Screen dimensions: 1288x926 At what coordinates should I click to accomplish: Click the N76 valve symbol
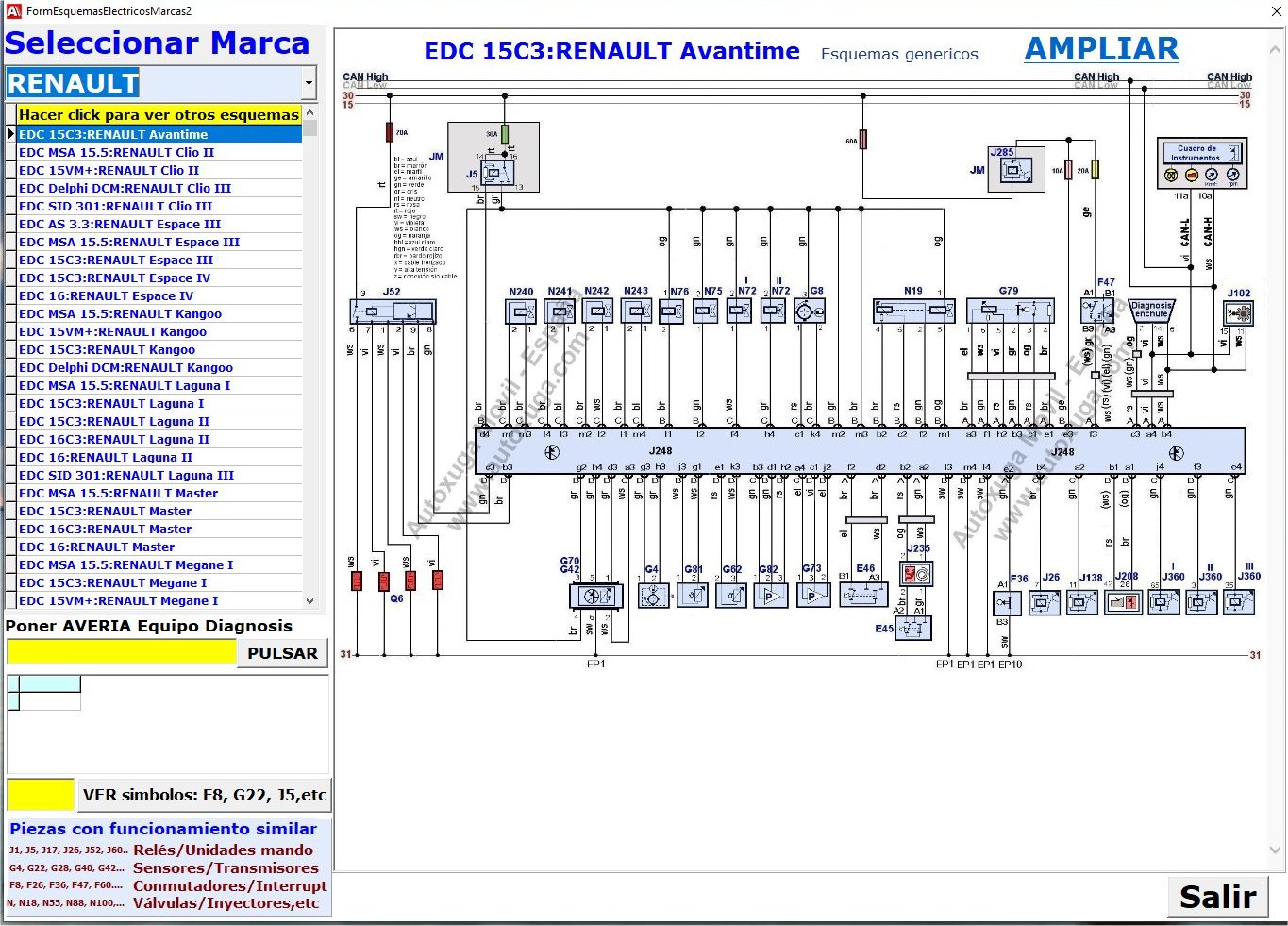[x=671, y=311]
